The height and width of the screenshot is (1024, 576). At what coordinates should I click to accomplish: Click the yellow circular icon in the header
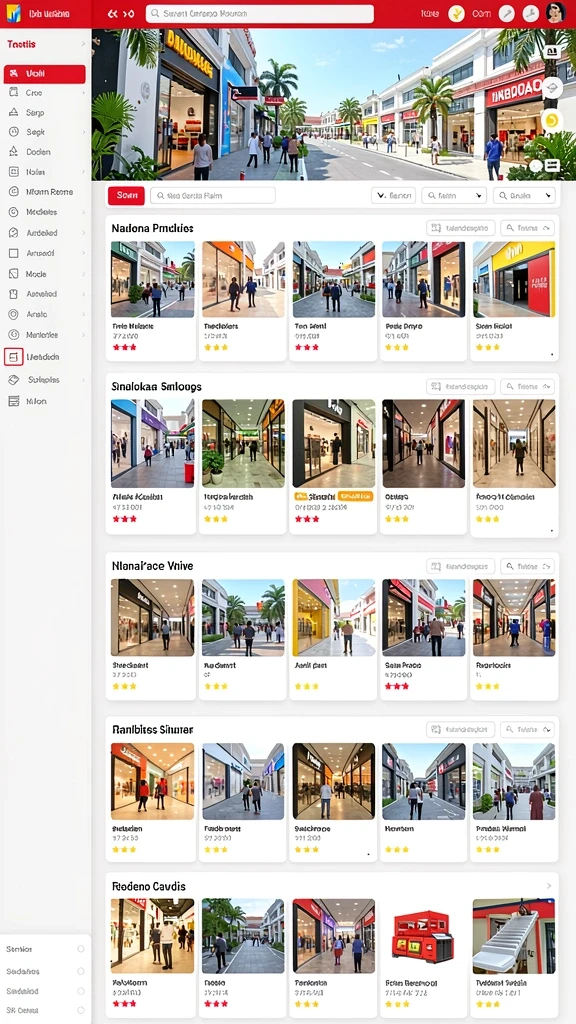pyautogui.click(x=456, y=13)
